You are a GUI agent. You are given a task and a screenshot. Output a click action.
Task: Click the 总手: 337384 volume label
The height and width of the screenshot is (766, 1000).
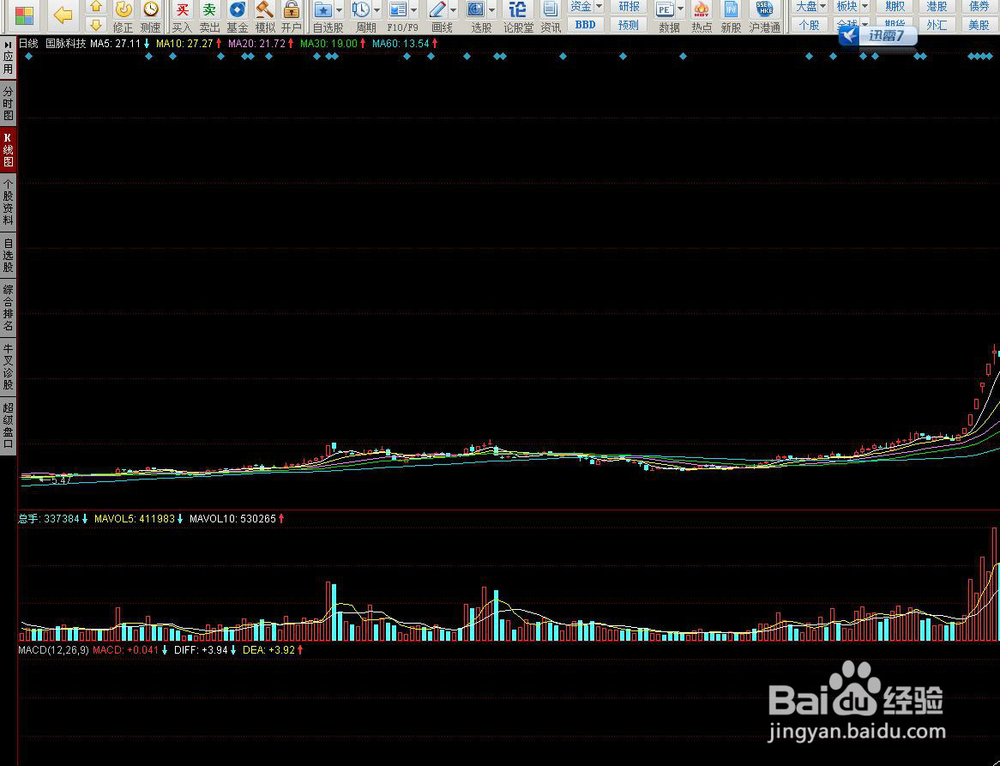(48, 519)
